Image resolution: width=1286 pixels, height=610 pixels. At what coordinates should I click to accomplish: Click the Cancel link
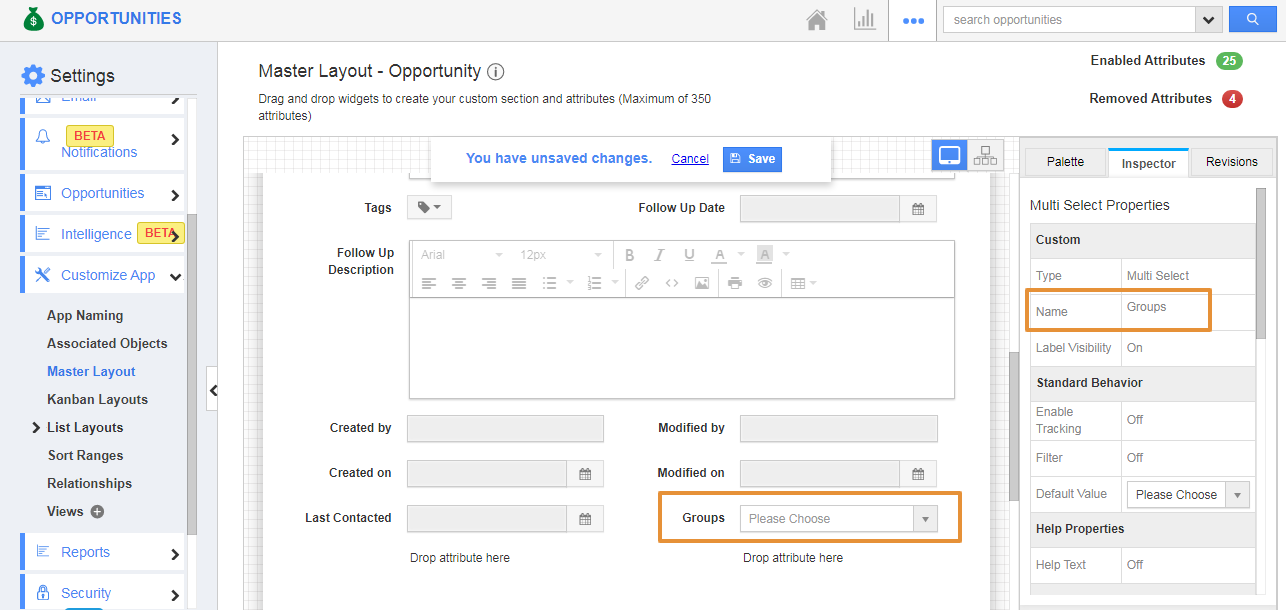[x=690, y=159]
